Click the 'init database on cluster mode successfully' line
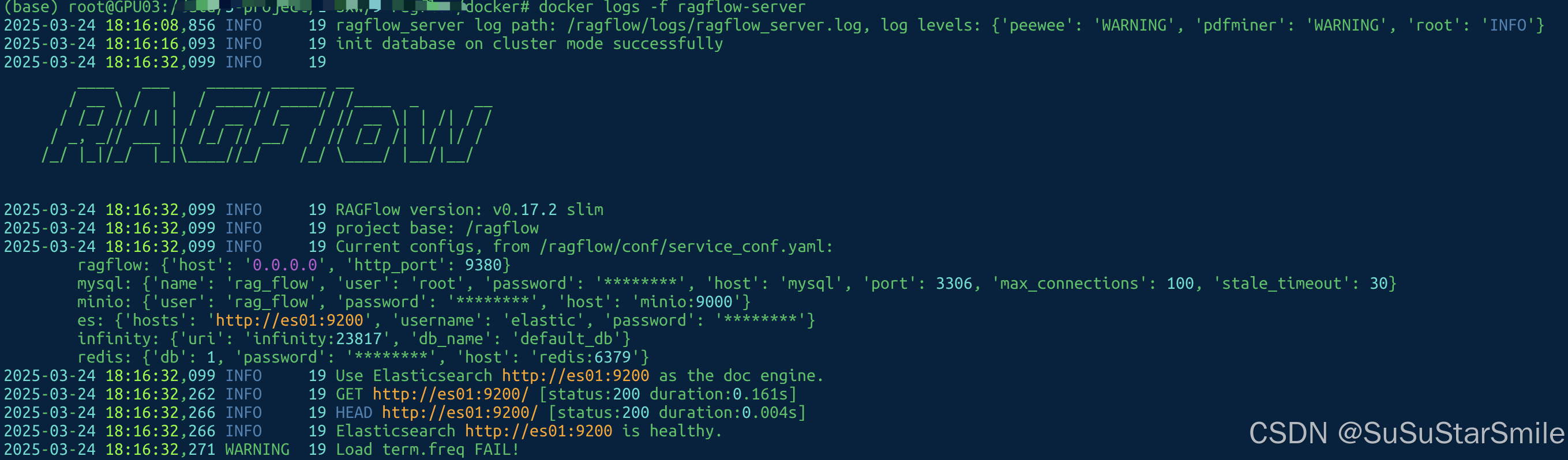This screenshot has width=1568, height=460. [530, 44]
